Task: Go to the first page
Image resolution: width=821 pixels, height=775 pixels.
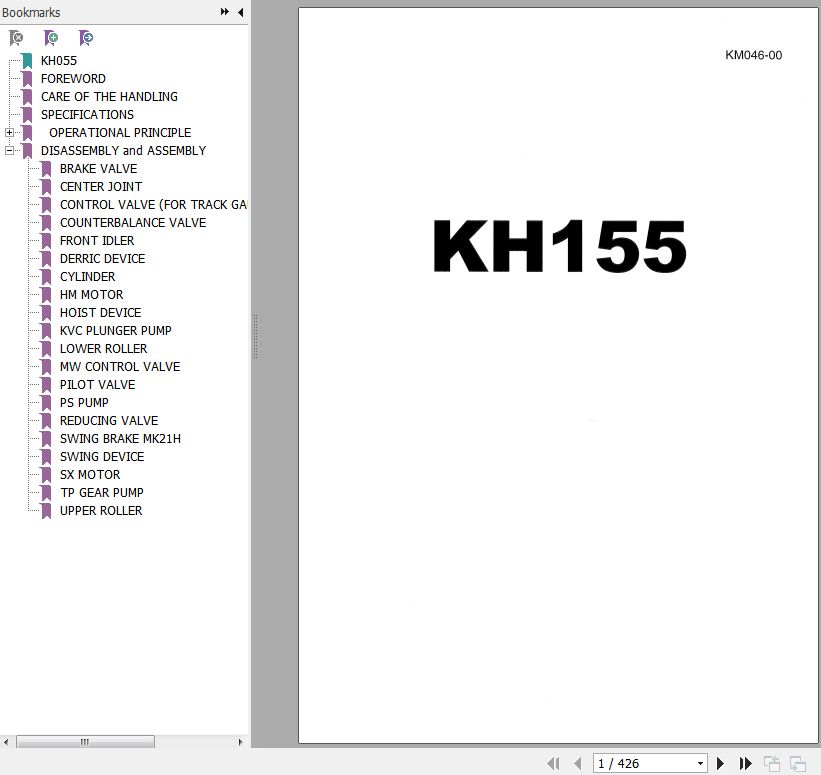Action: click(553, 763)
